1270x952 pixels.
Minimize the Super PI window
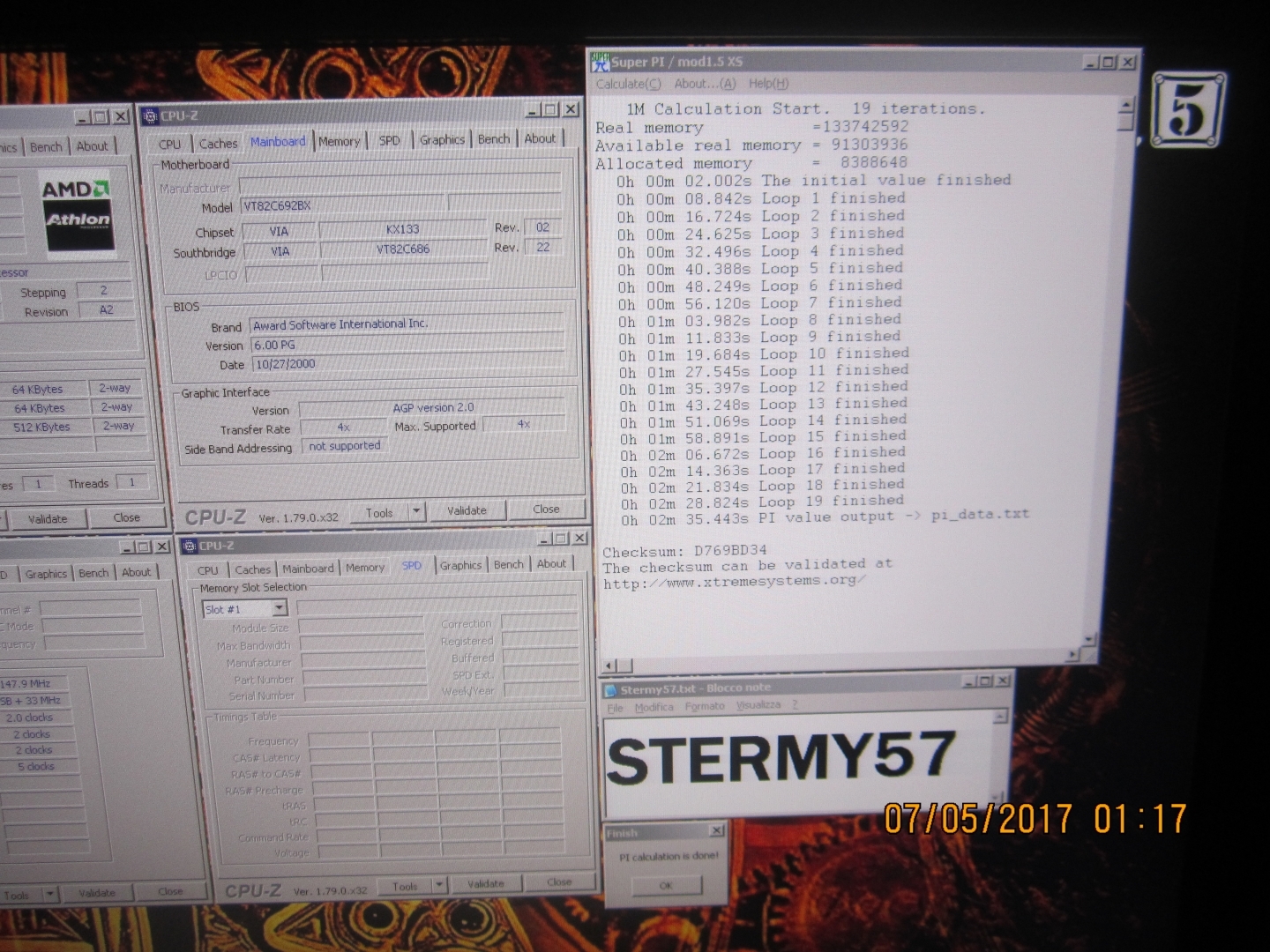[1091, 62]
